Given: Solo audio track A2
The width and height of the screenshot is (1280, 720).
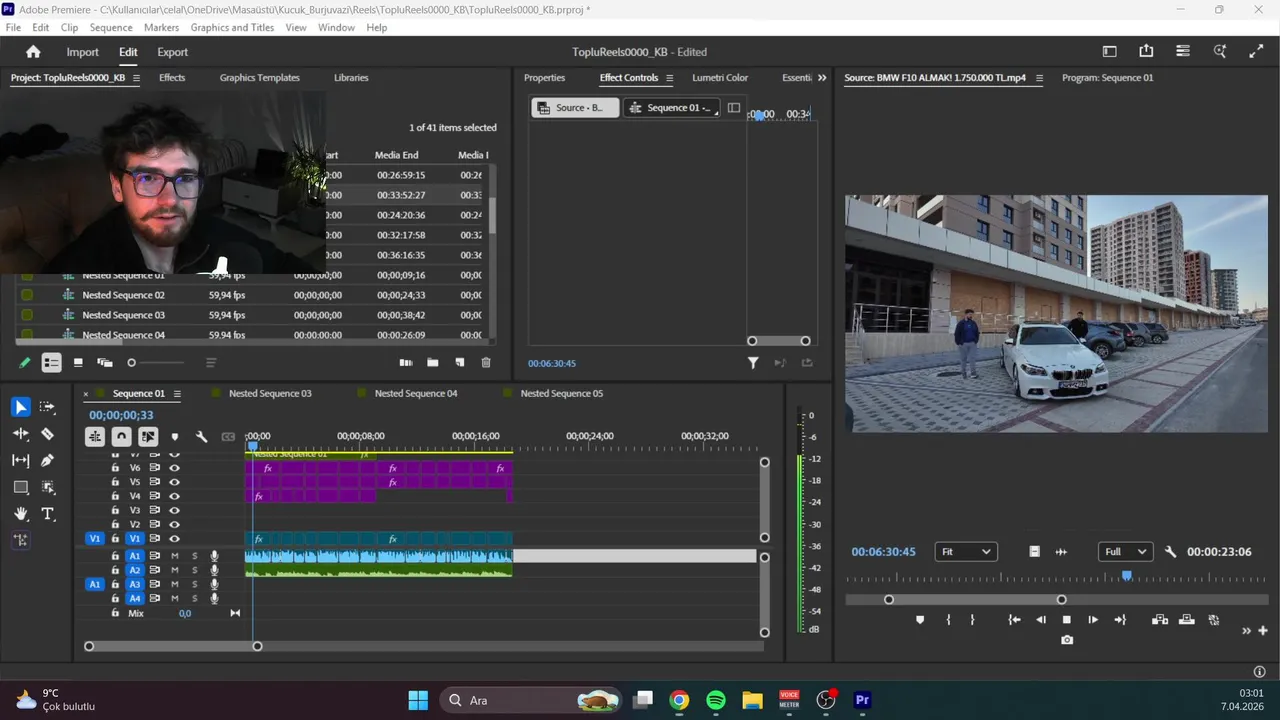Looking at the screenshot, I should click(x=195, y=570).
